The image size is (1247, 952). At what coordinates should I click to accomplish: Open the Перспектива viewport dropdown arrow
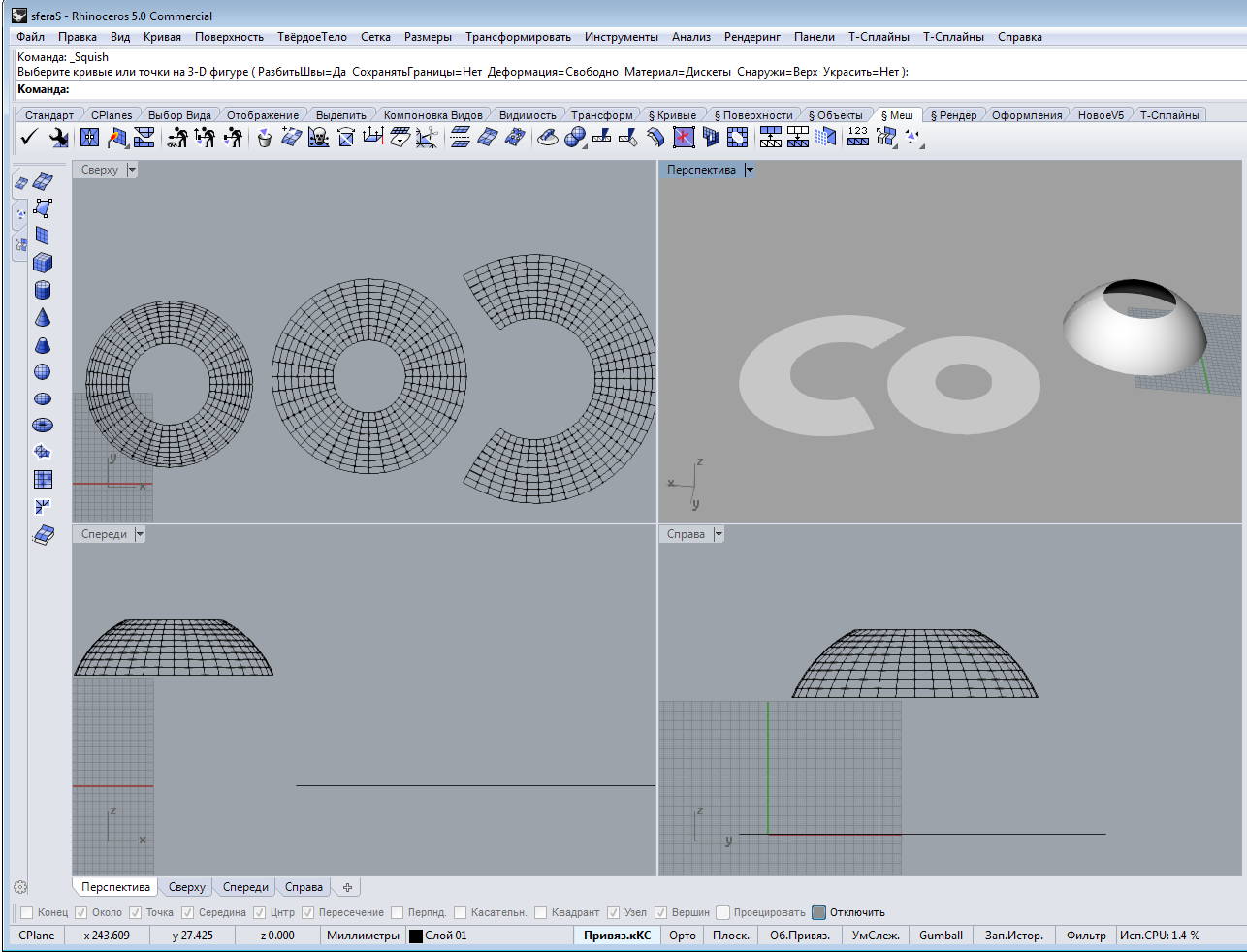pyautogui.click(x=750, y=170)
